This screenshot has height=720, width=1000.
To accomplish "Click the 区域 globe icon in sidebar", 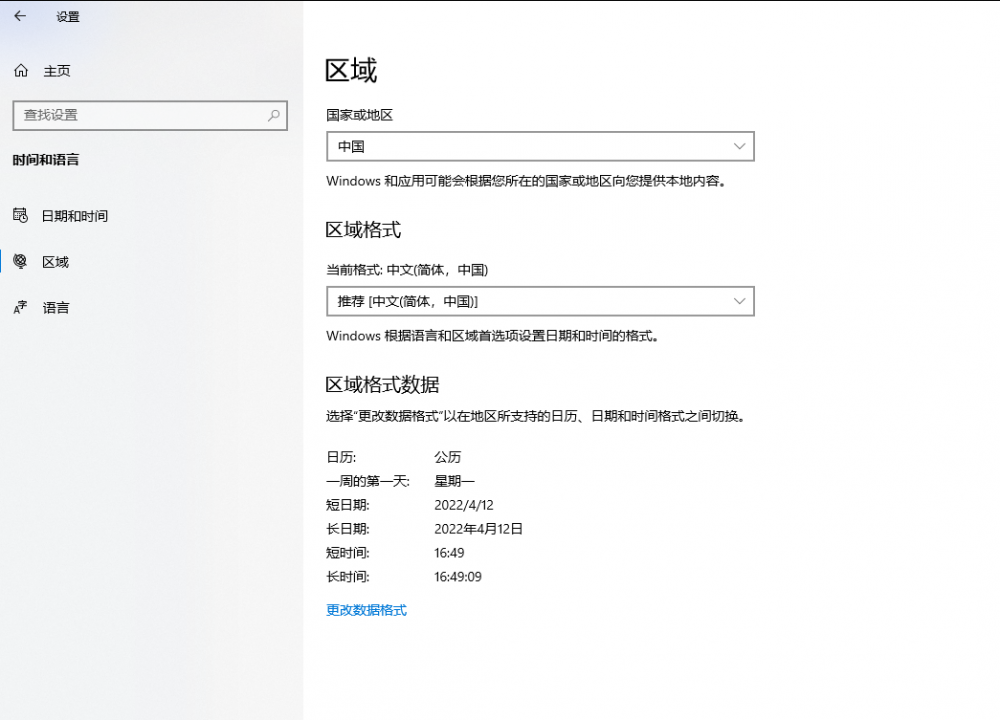I will coord(20,262).
